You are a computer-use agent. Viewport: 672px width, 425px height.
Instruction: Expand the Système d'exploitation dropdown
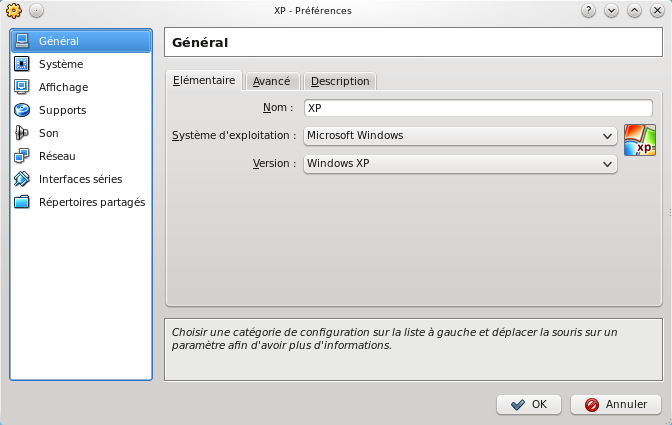pos(460,135)
